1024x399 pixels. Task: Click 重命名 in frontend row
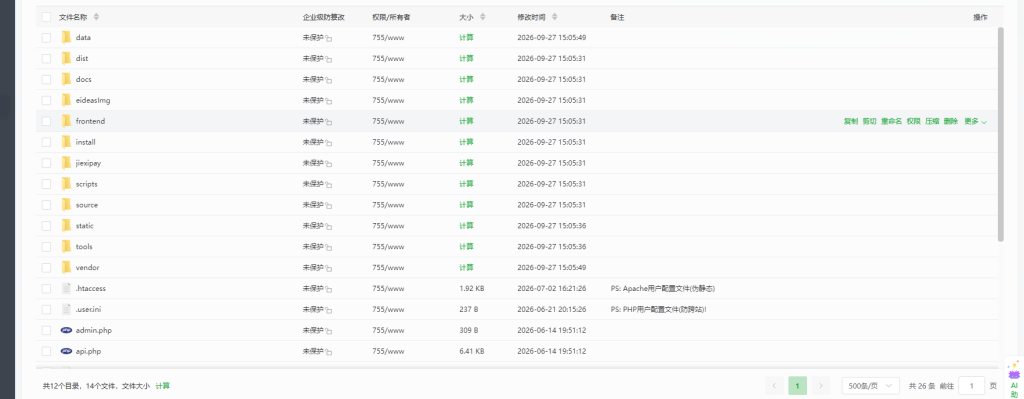pyautogui.click(x=891, y=121)
